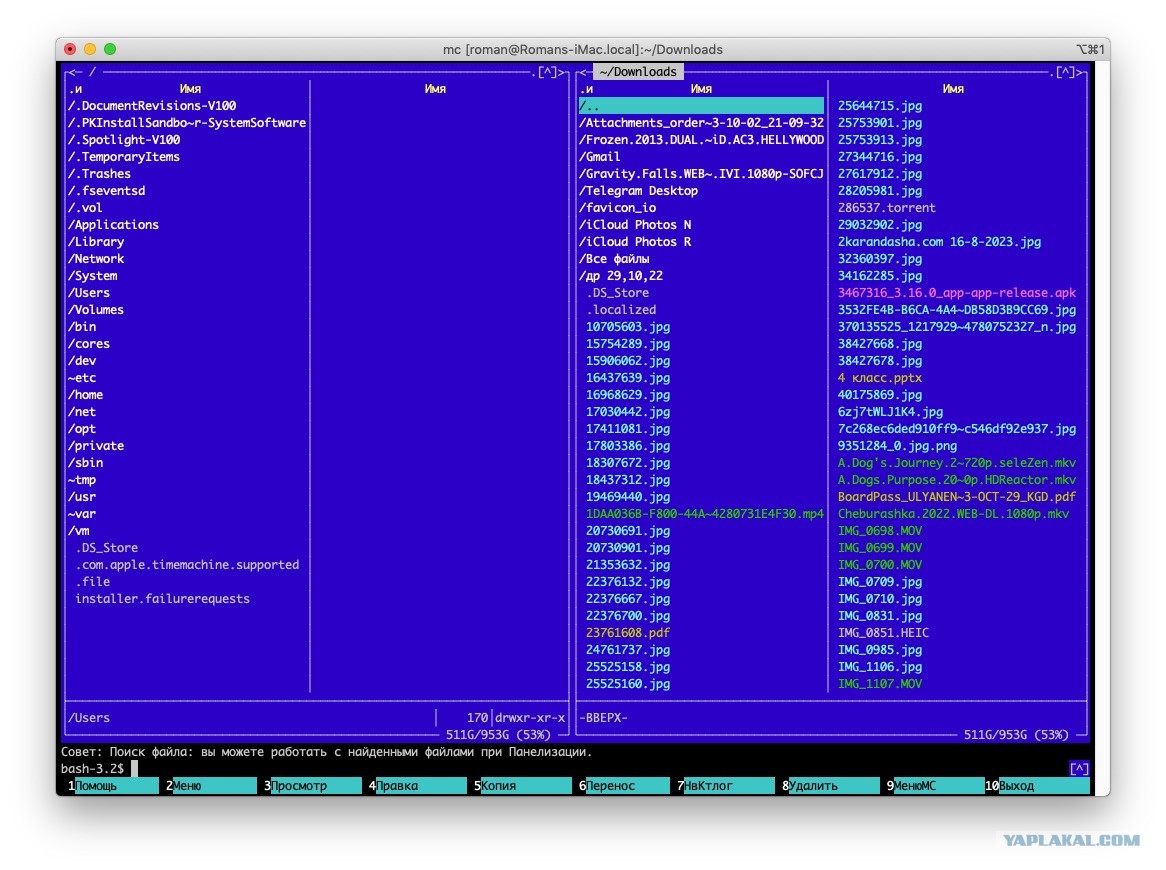Click the drwxr-xr-x permissions status text
Image resolution: width=1166 pixels, height=870 pixels.
pos(530,718)
